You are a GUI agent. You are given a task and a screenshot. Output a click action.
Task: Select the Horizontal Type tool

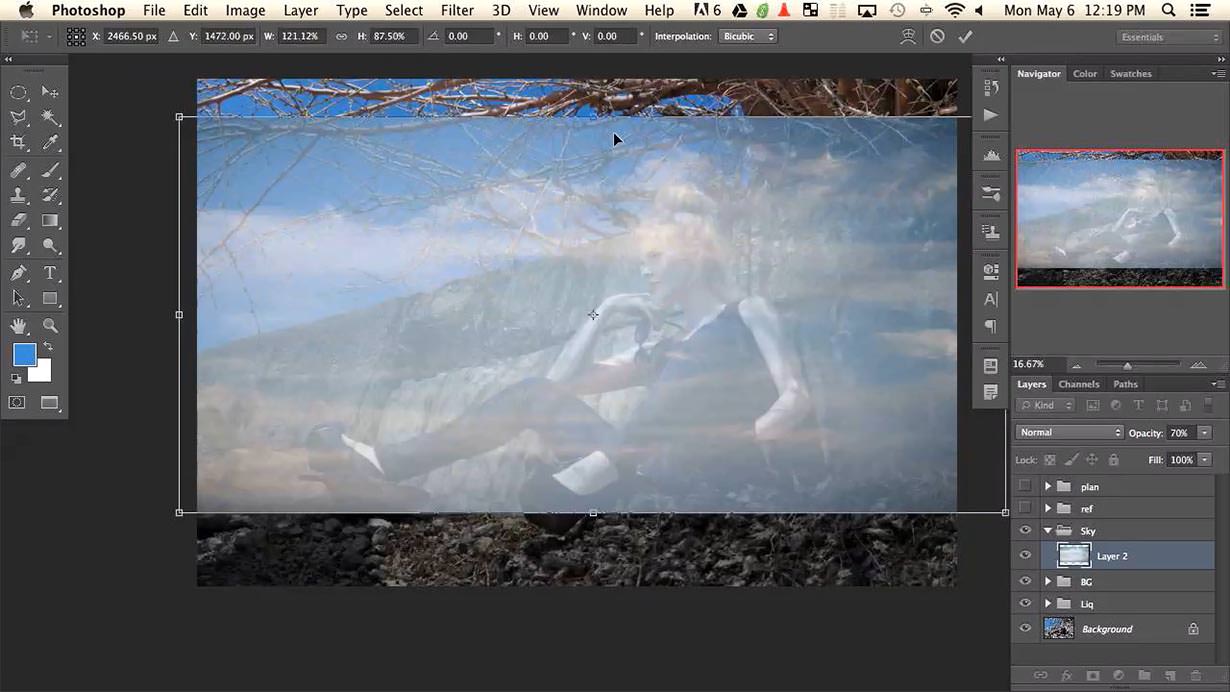(x=50, y=273)
